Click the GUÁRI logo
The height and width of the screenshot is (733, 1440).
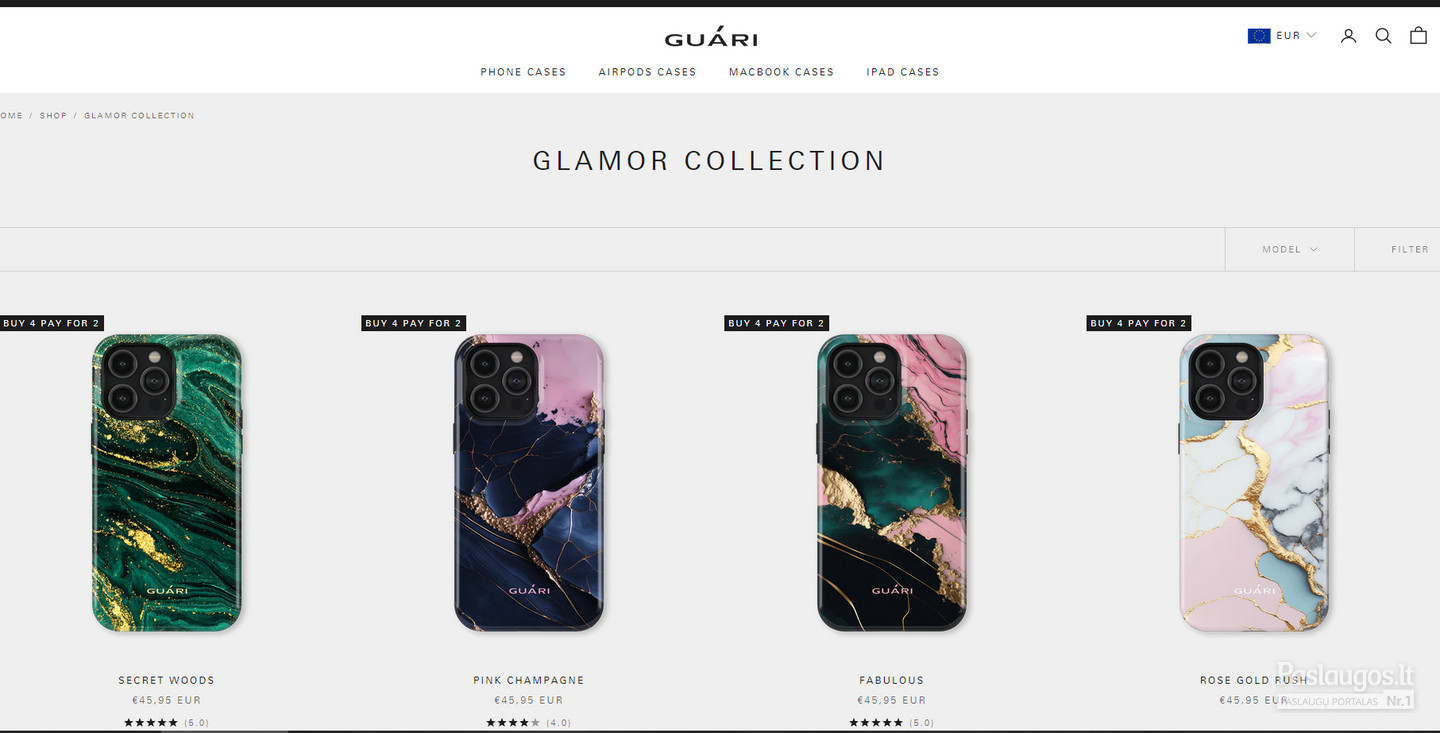pyautogui.click(x=711, y=38)
